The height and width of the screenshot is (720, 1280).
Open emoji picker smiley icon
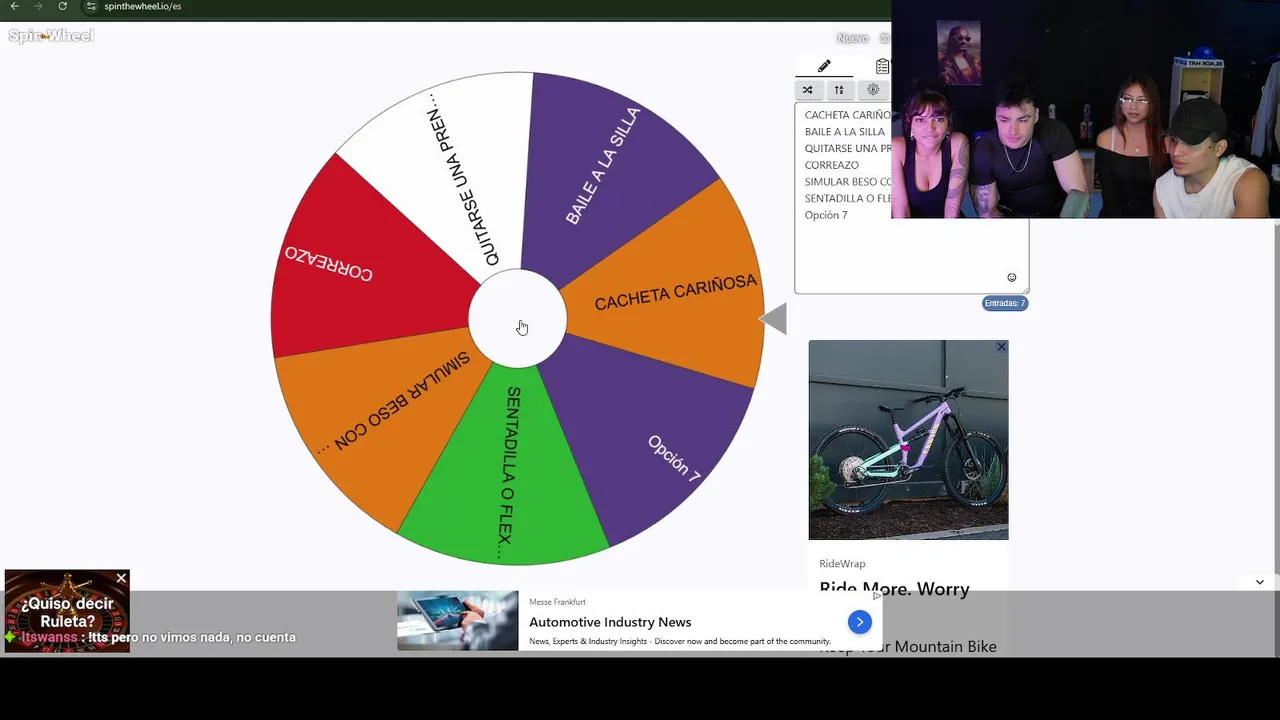pyautogui.click(x=1011, y=278)
